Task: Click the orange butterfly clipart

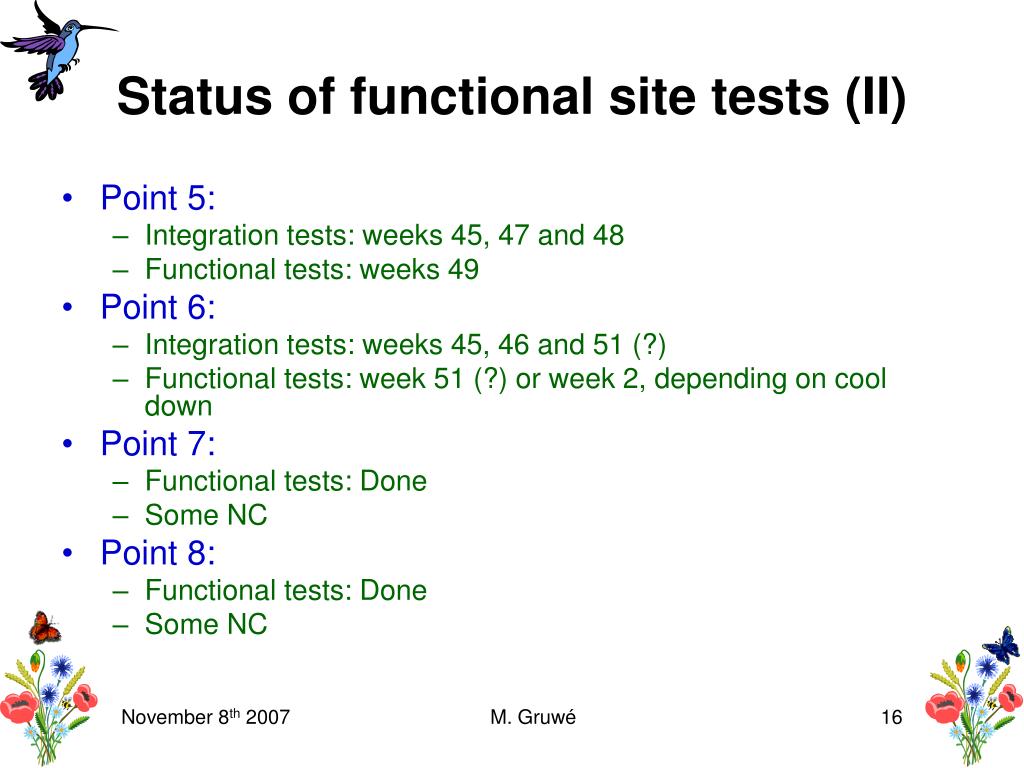Action: click(44, 628)
